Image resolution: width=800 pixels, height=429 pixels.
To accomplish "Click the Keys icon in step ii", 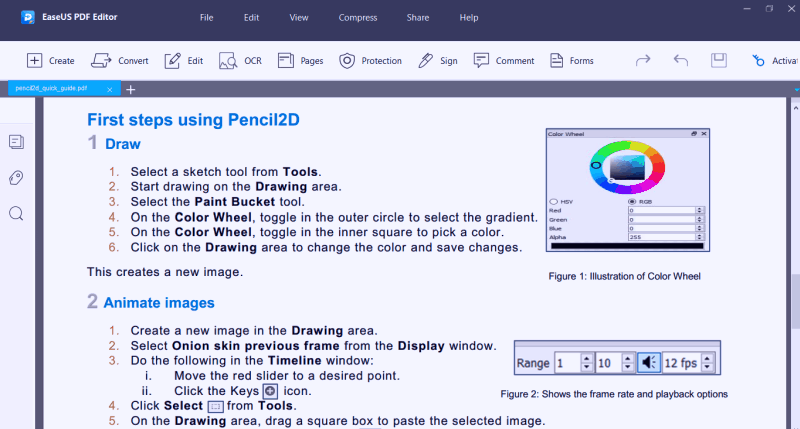I will [x=270, y=391].
